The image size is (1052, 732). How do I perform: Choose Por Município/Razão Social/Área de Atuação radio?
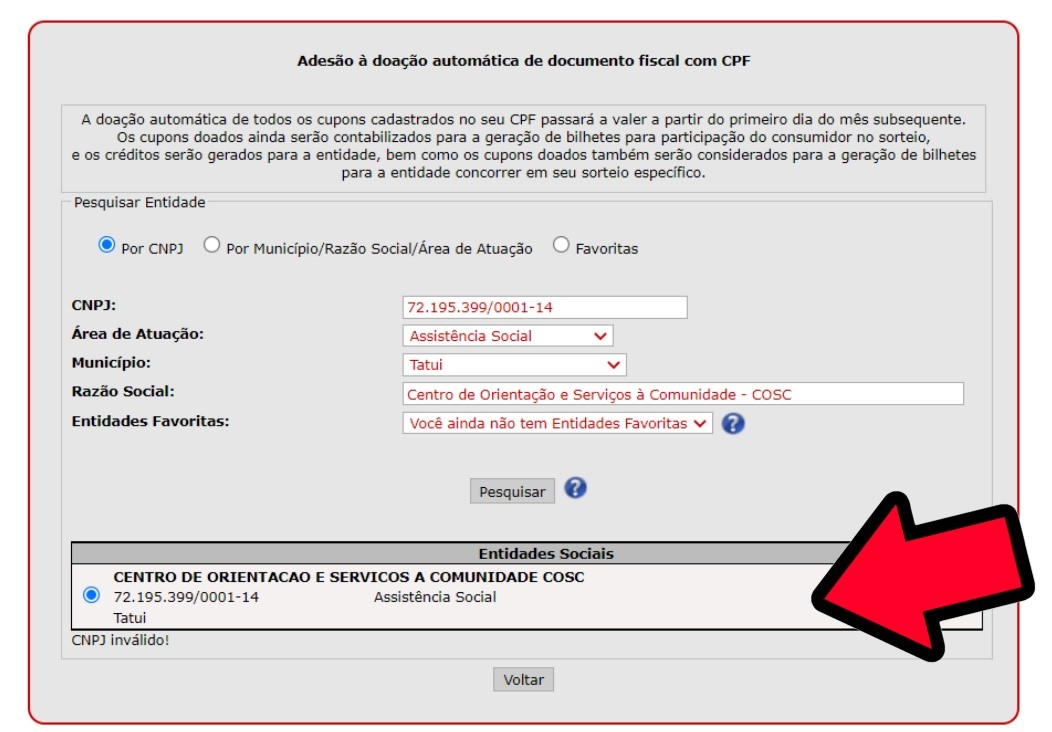pyautogui.click(x=212, y=245)
